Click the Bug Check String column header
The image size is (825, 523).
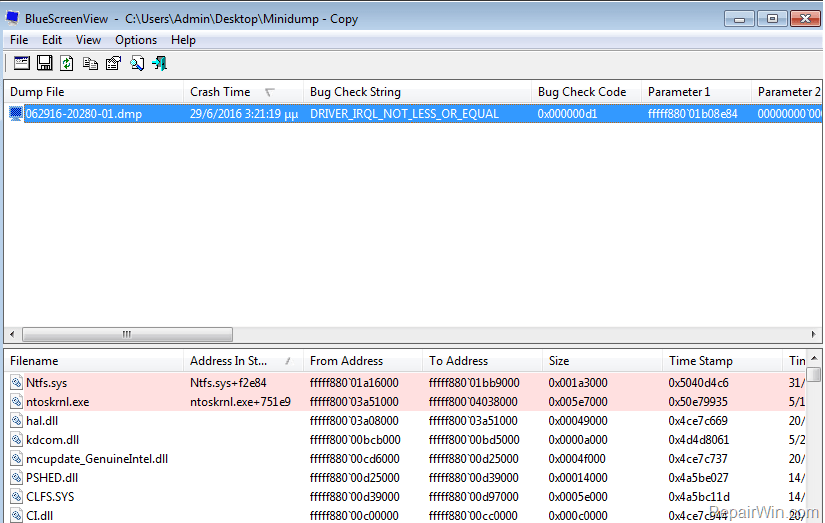coord(355,92)
